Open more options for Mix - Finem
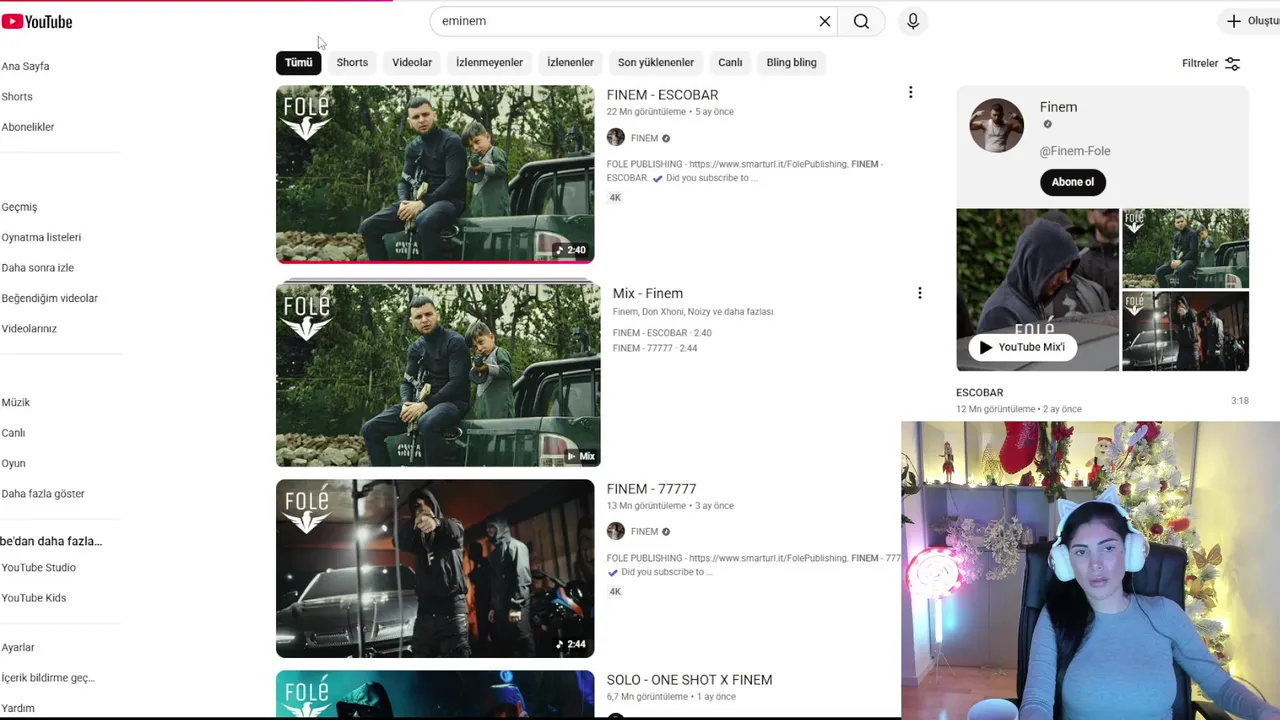 point(919,293)
